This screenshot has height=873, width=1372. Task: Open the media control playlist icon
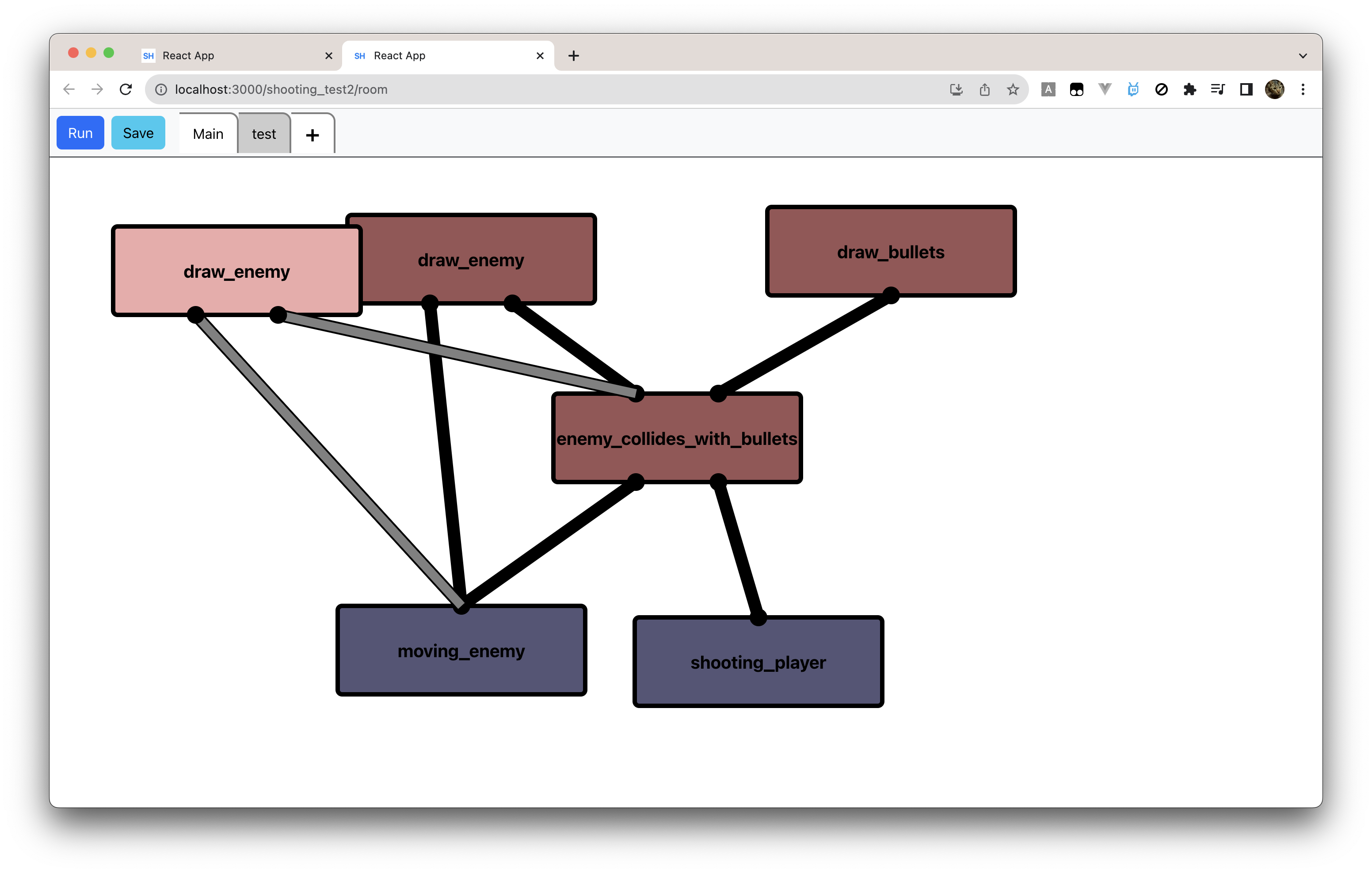click(1218, 89)
